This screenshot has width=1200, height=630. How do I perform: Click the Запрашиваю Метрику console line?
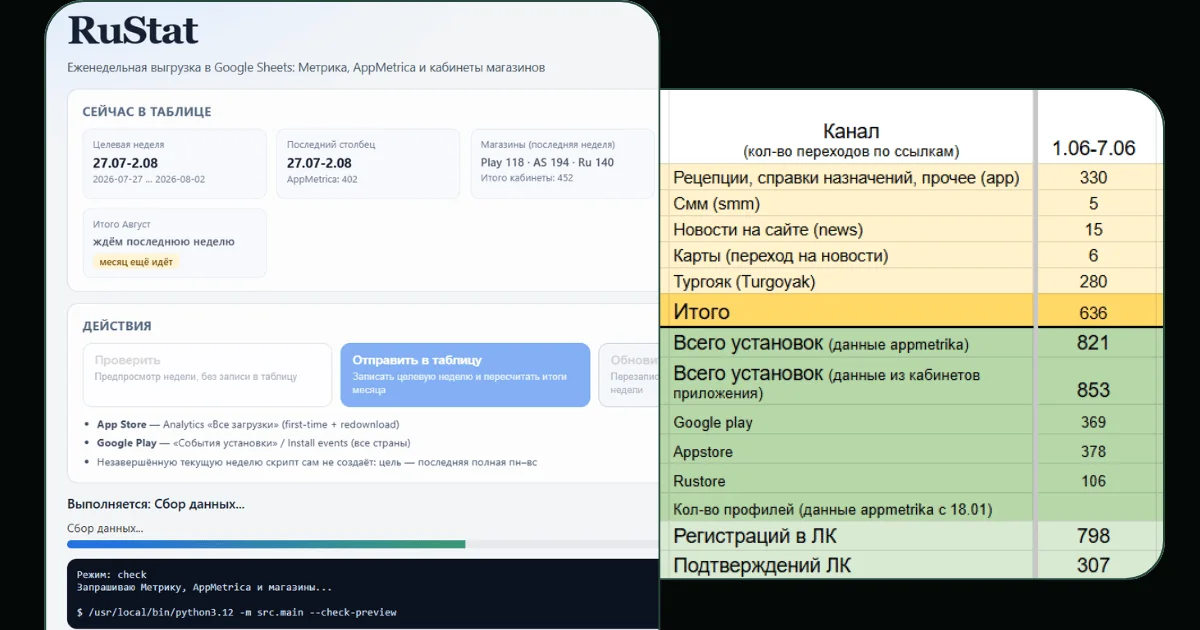pyautogui.click(x=205, y=588)
